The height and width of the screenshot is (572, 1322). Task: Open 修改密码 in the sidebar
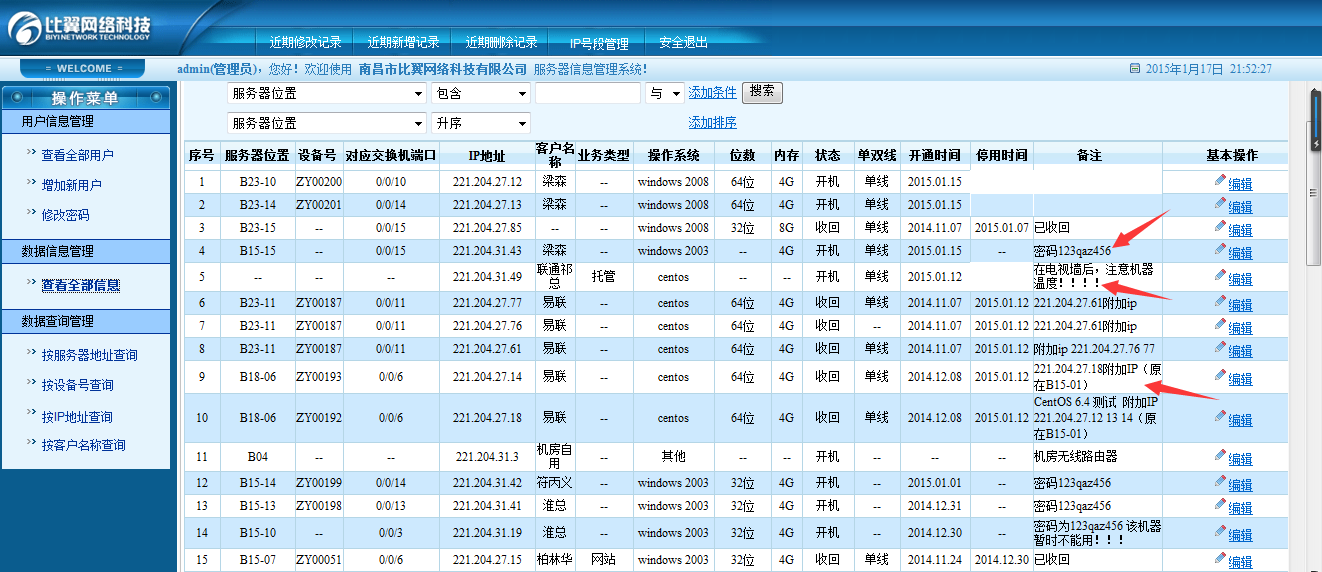point(65,215)
